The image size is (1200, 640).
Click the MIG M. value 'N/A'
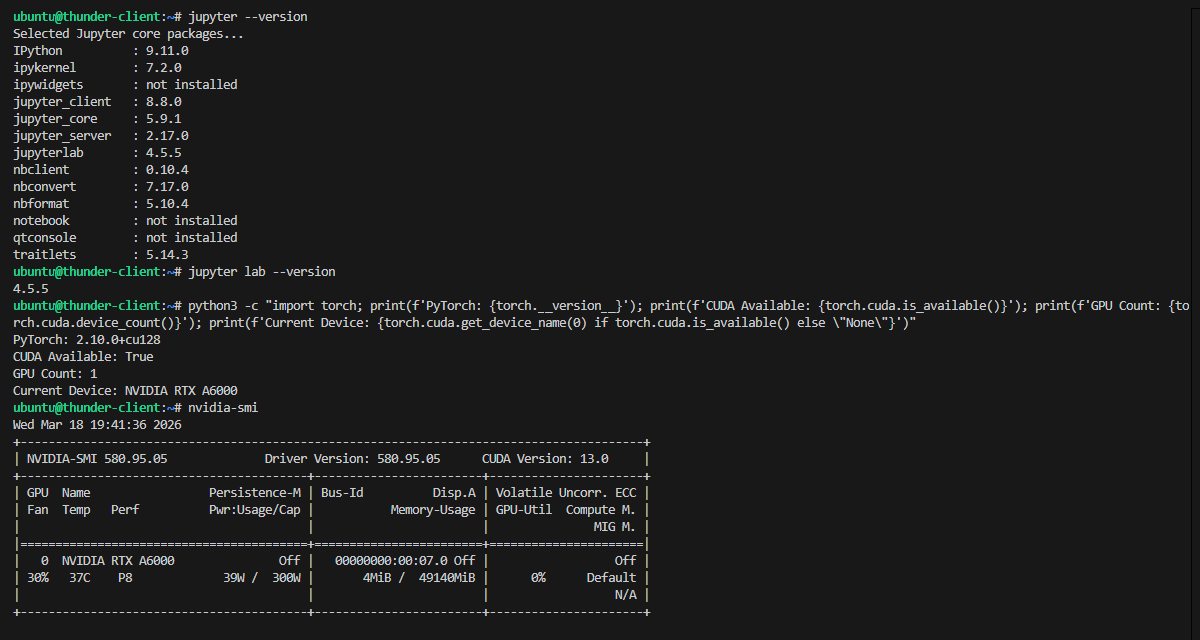pos(626,595)
